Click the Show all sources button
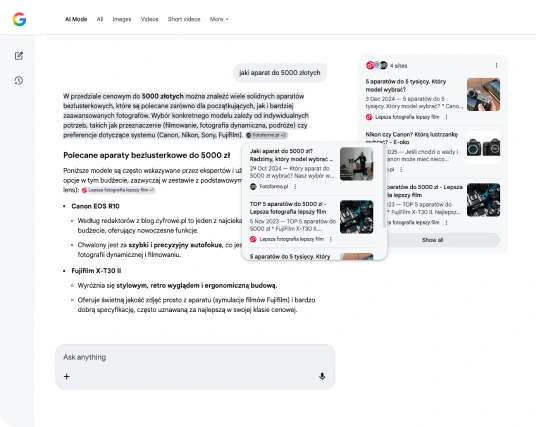536x427 pixels. pyautogui.click(x=432, y=240)
